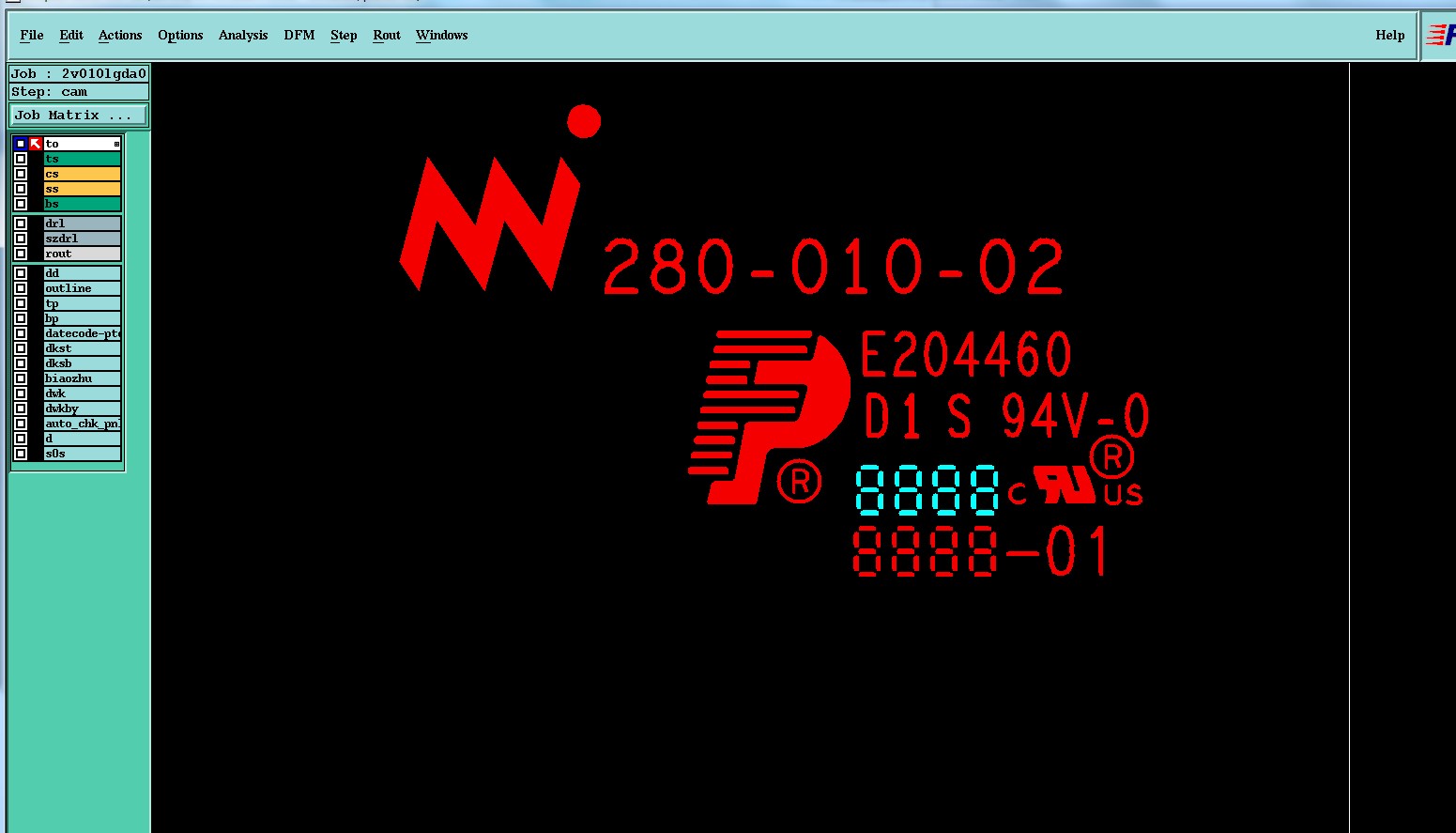
Task: Toggle display checkbox for layer 'ss'
Action: 21,189
